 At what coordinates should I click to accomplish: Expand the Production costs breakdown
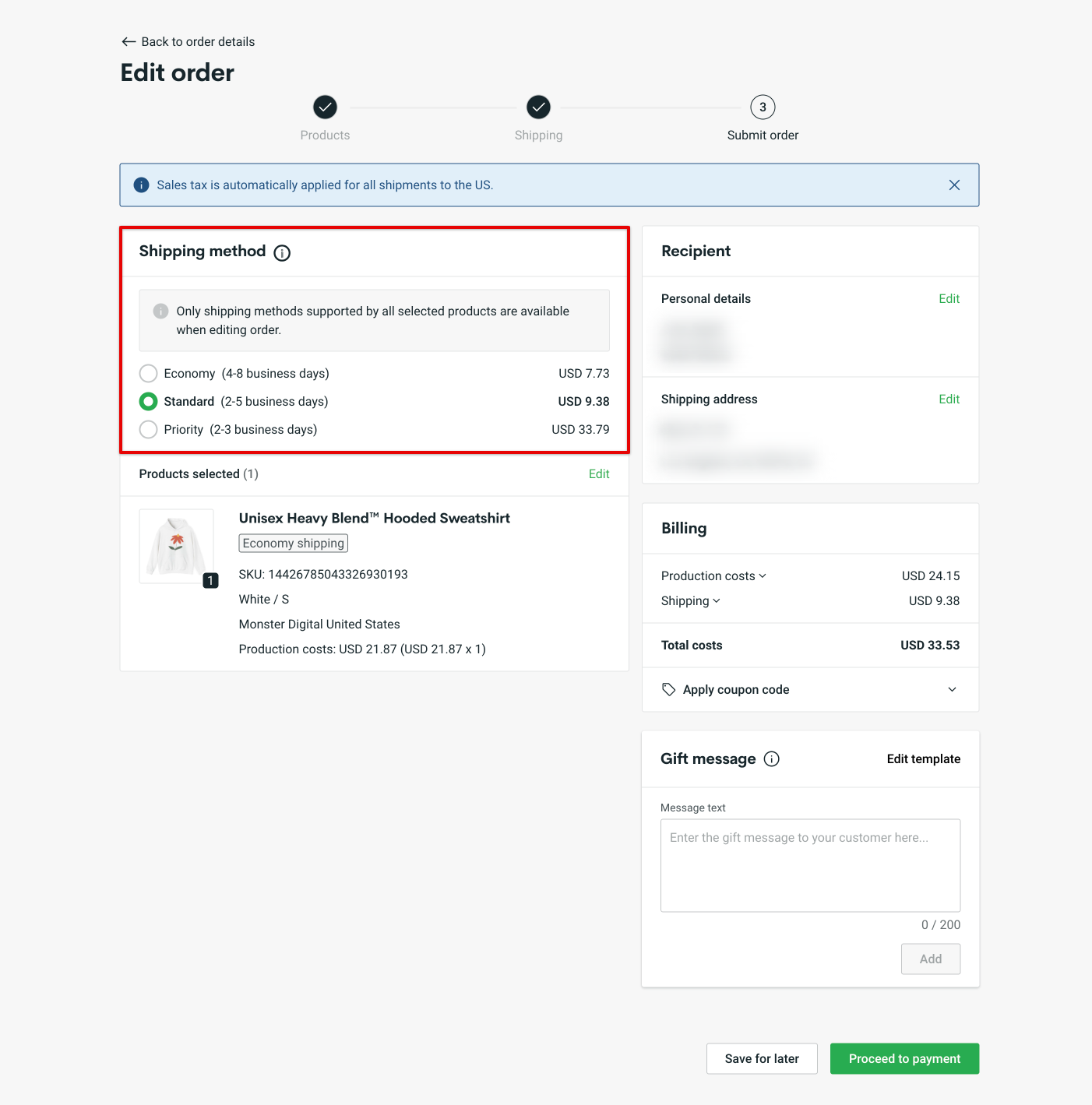tap(763, 575)
